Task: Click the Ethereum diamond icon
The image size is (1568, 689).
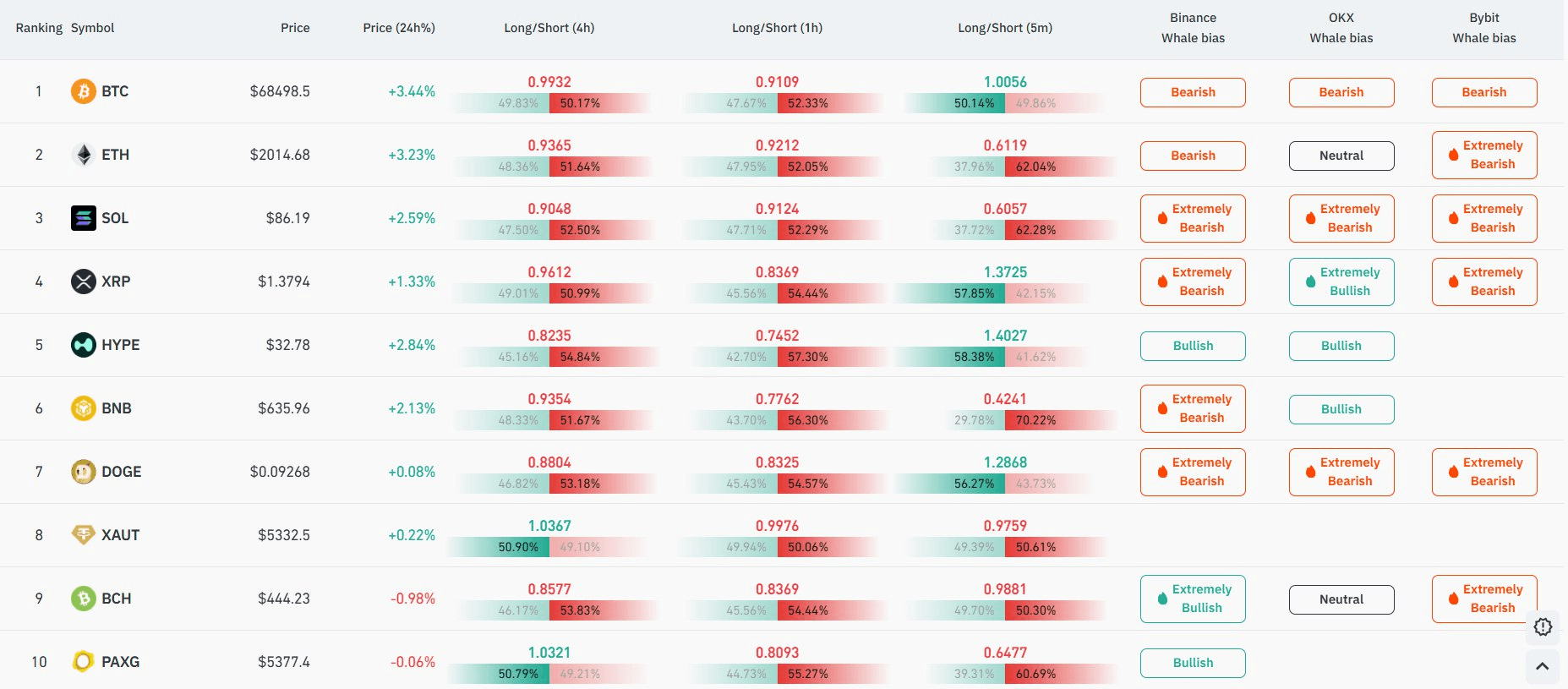Action: [83, 155]
